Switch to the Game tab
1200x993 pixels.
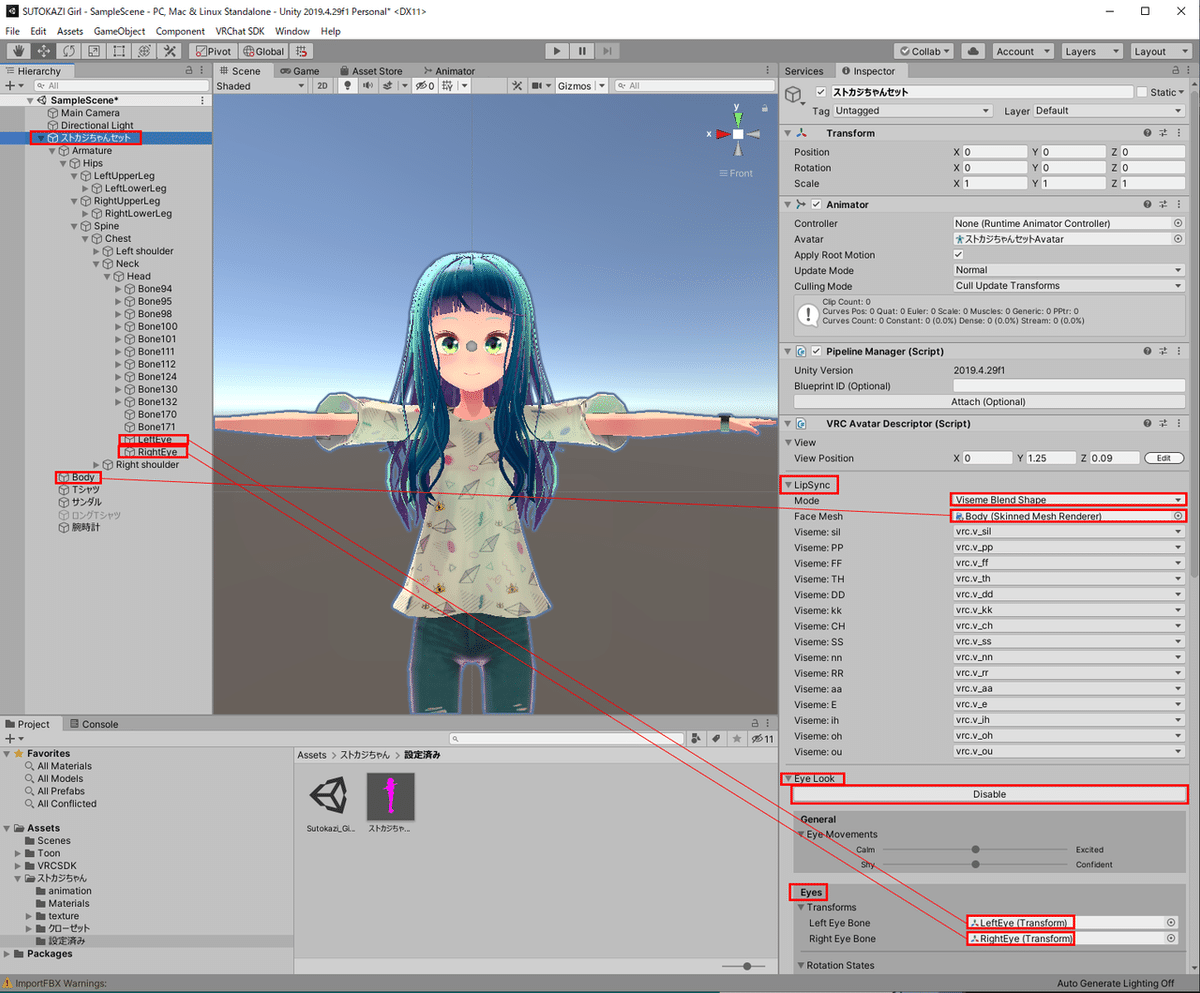point(299,71)
